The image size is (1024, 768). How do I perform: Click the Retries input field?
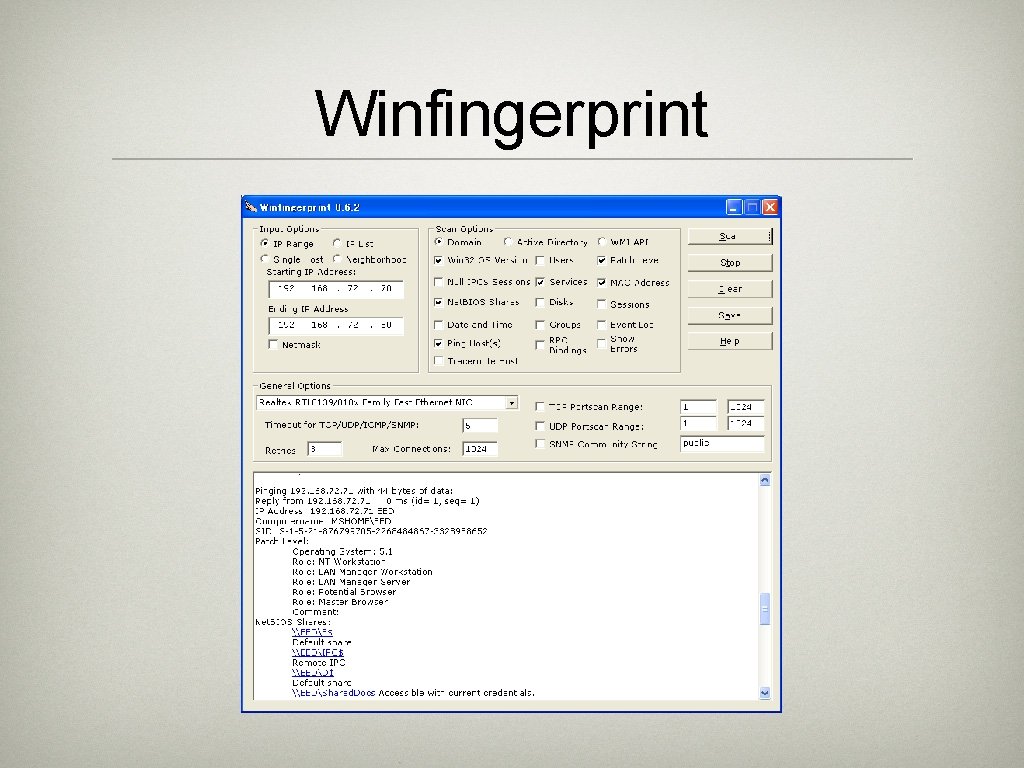point(325,449)
